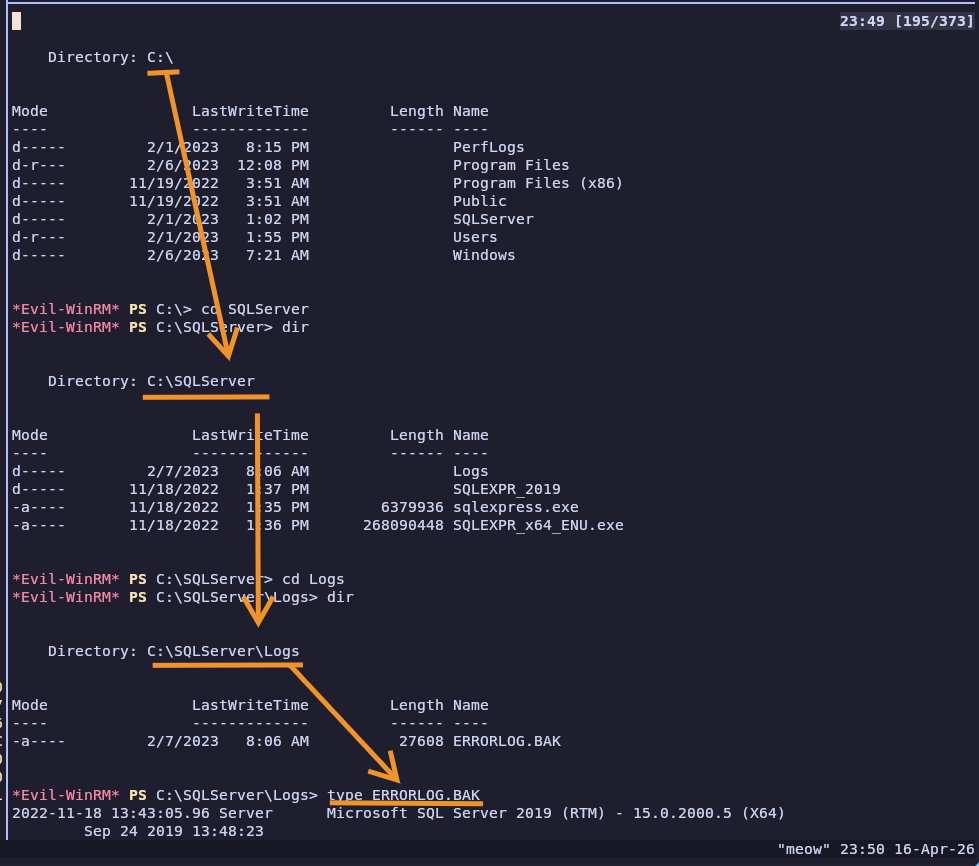Click the 'cd Logs' command text
Screen dimensions: 979x866
(313, 579)
